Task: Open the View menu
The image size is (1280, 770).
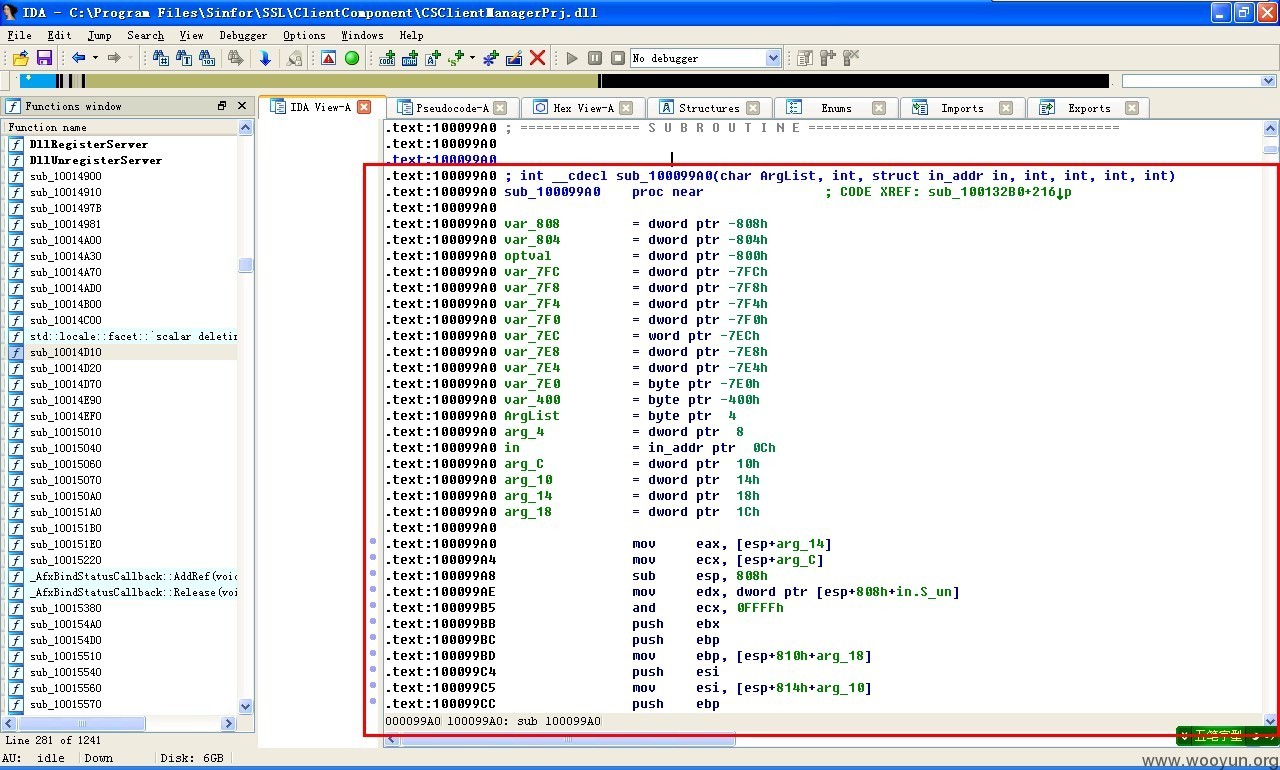Action: 191,35
